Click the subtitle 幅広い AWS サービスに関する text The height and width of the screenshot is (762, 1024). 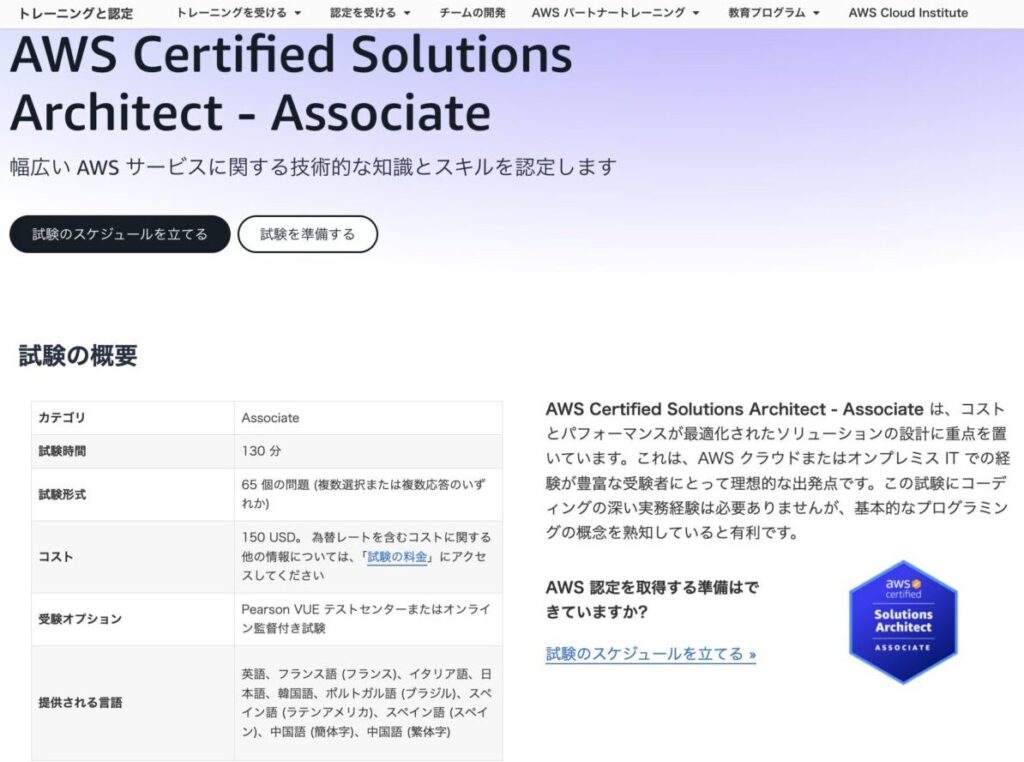pyautogui.click(x=313, y=167)
